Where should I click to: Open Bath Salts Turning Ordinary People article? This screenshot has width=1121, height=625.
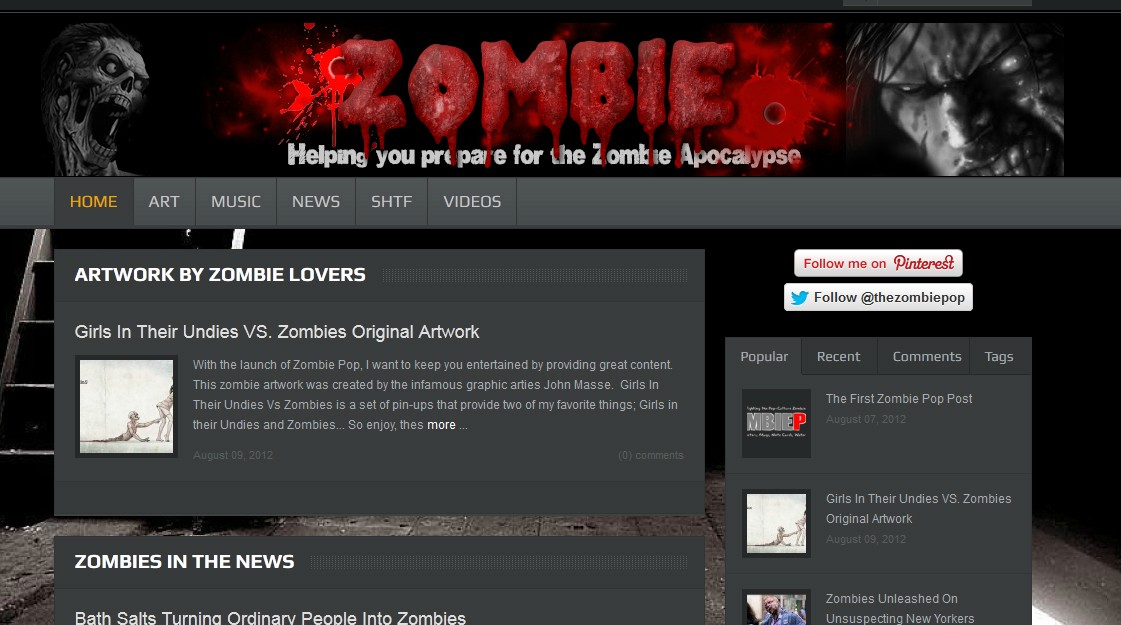(270, 618)
